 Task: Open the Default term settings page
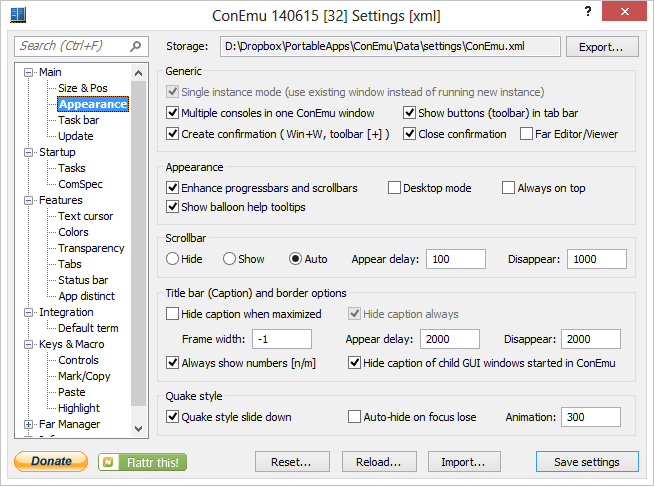click(88, 328)
